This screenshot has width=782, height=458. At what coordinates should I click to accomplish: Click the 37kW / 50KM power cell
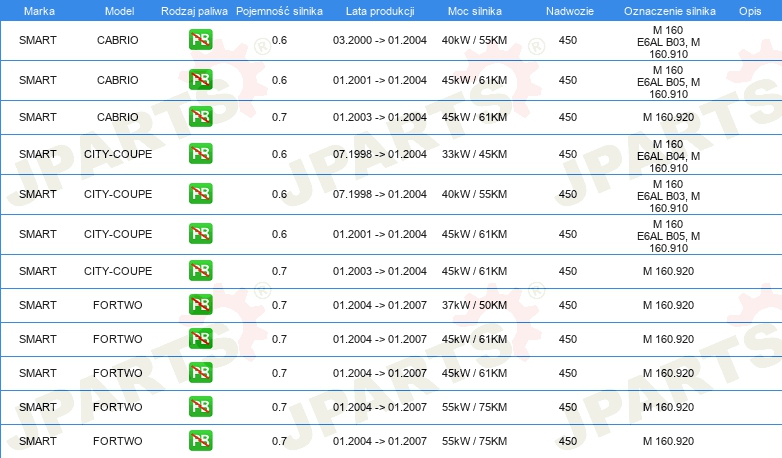click(x=474, y=305)
